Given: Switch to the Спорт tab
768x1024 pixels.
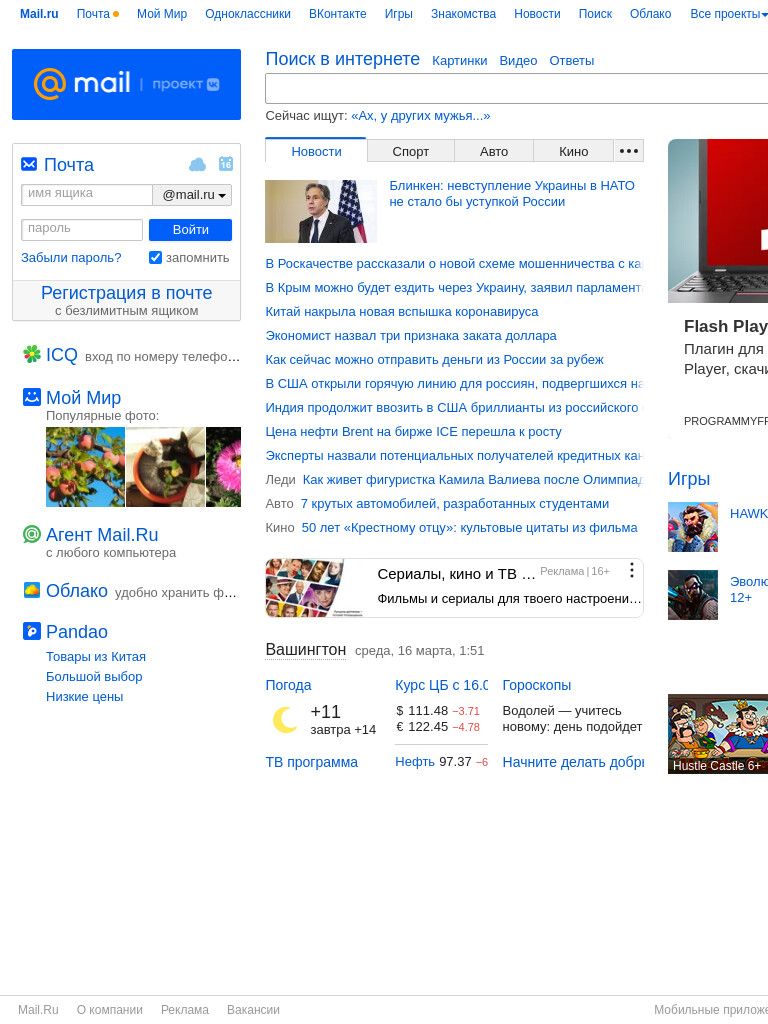Looking at the screenshot, I should point(411,152).
